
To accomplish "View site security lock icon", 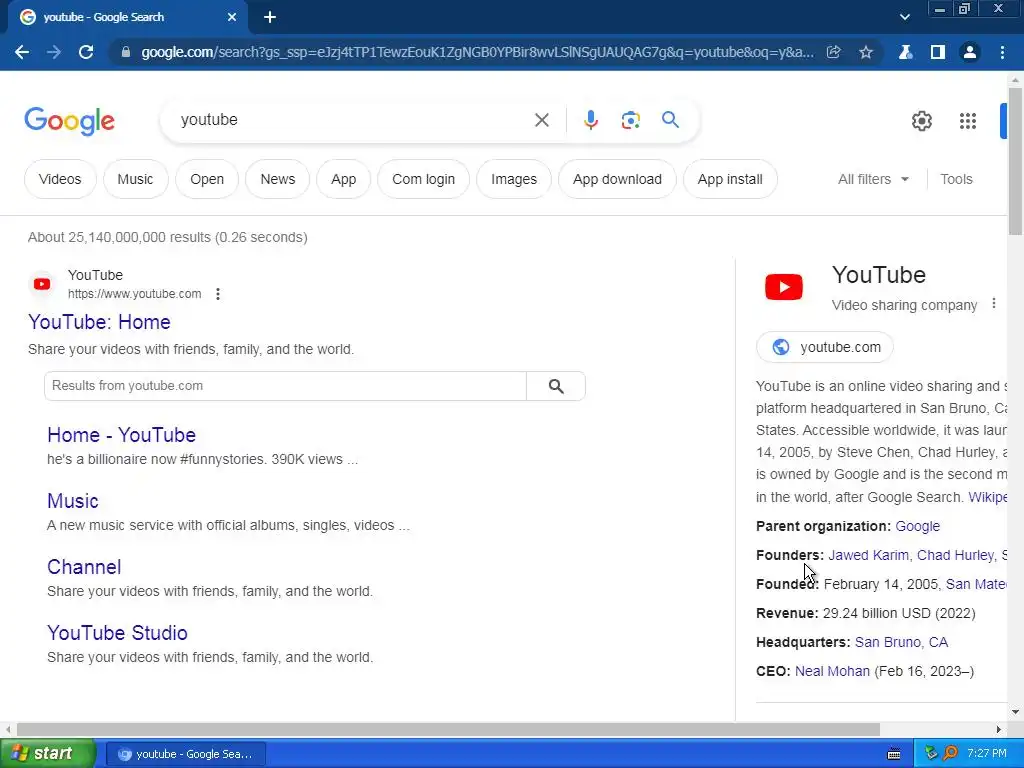I will point(126,52).
